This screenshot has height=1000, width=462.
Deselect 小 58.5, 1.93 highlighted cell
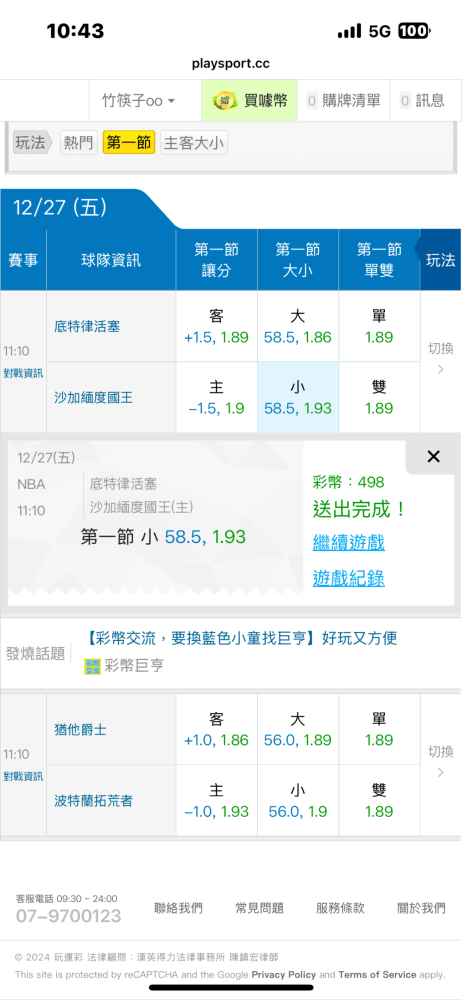(x=297, y=397)
